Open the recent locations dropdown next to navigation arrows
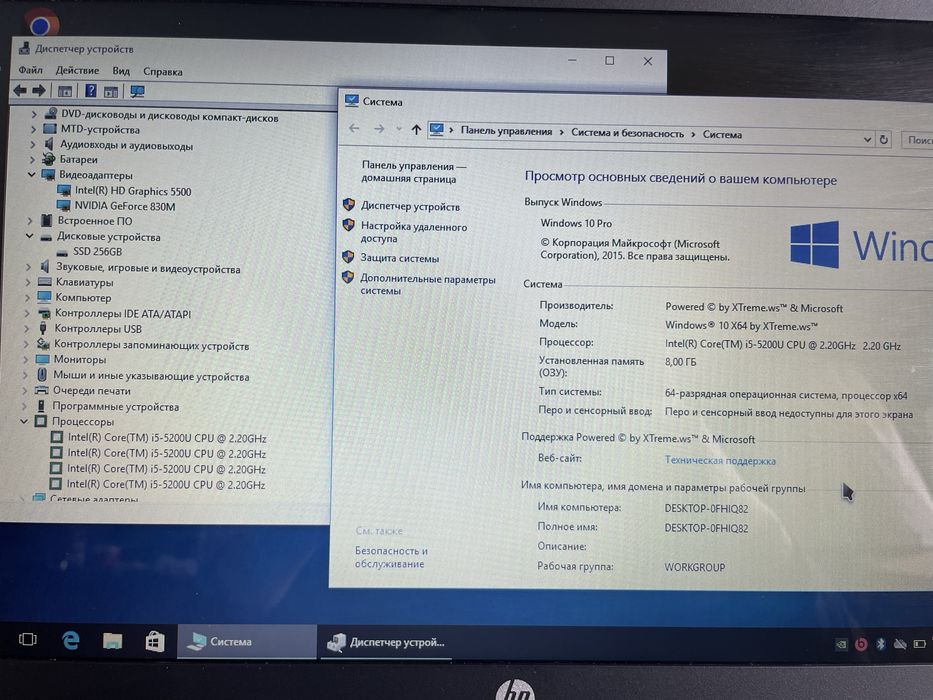The width and height of the screenshot is (933, 700). click(x=399, y=129)
